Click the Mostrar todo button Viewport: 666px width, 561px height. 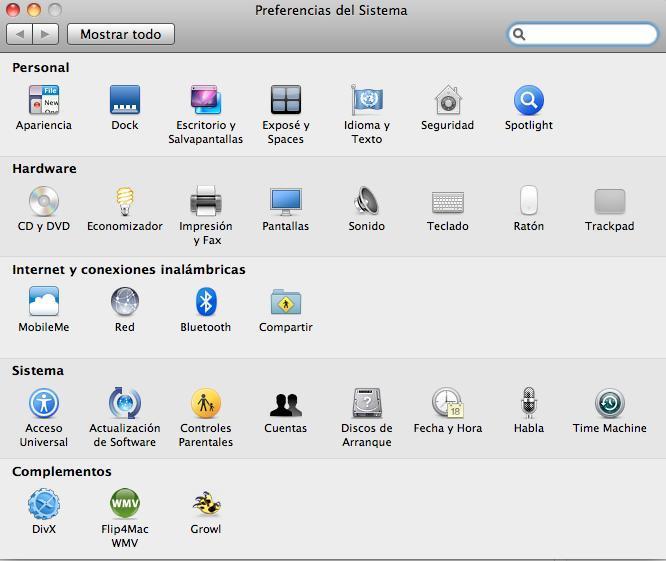(x=121, y=34)
